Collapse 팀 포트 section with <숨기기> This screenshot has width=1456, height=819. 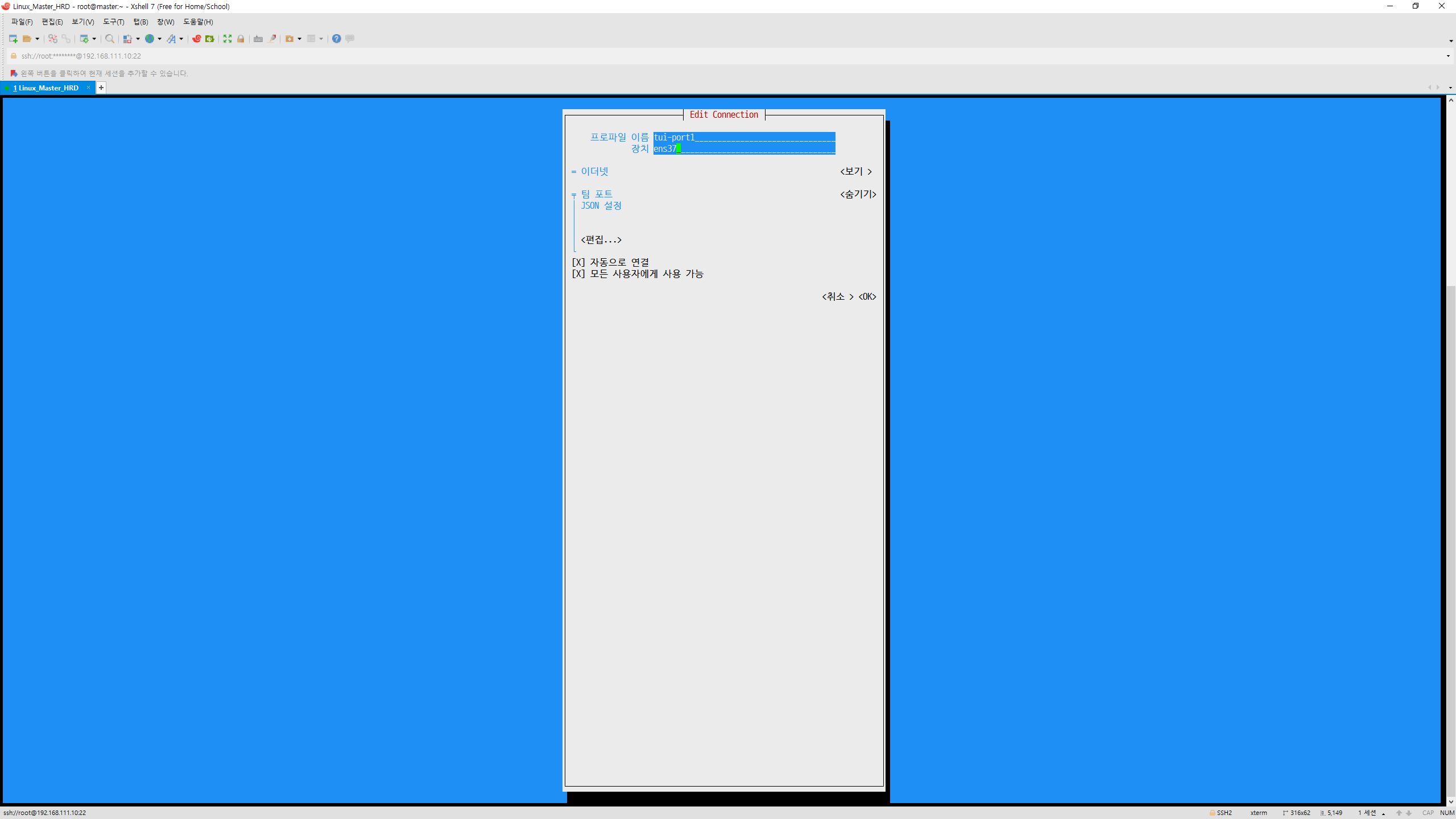858,194
